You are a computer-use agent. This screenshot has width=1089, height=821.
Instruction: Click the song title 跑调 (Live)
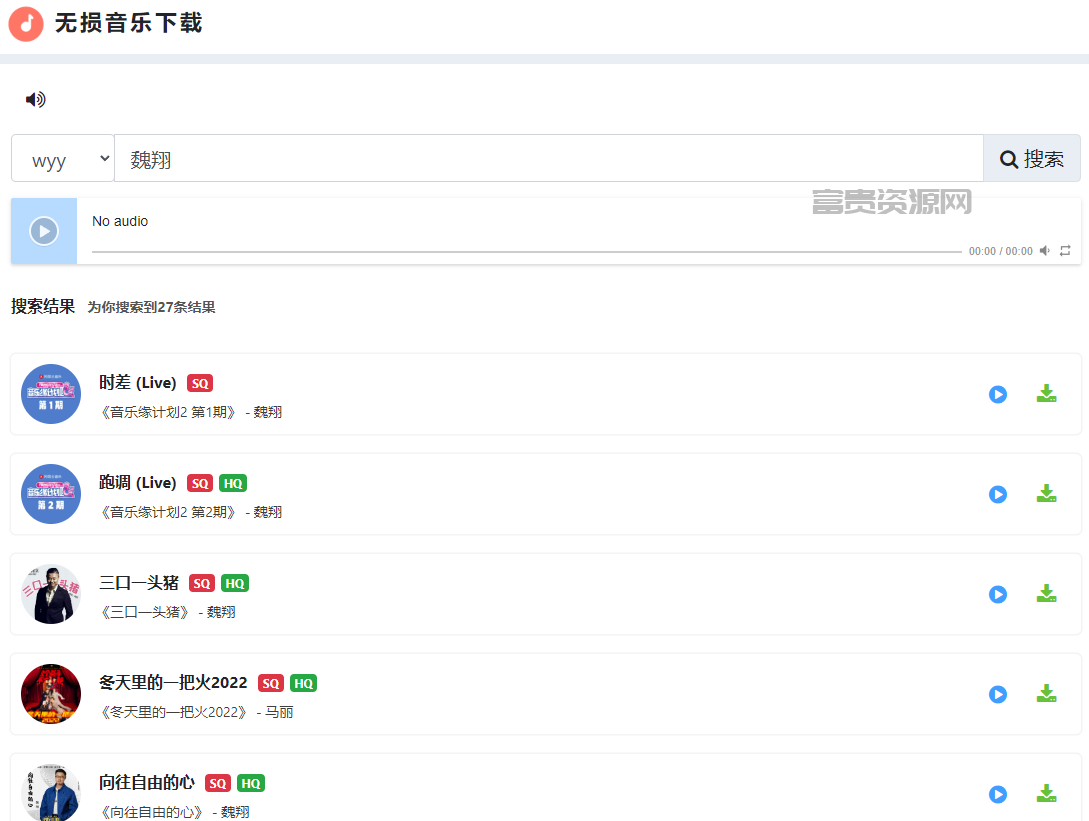(138, 483)
